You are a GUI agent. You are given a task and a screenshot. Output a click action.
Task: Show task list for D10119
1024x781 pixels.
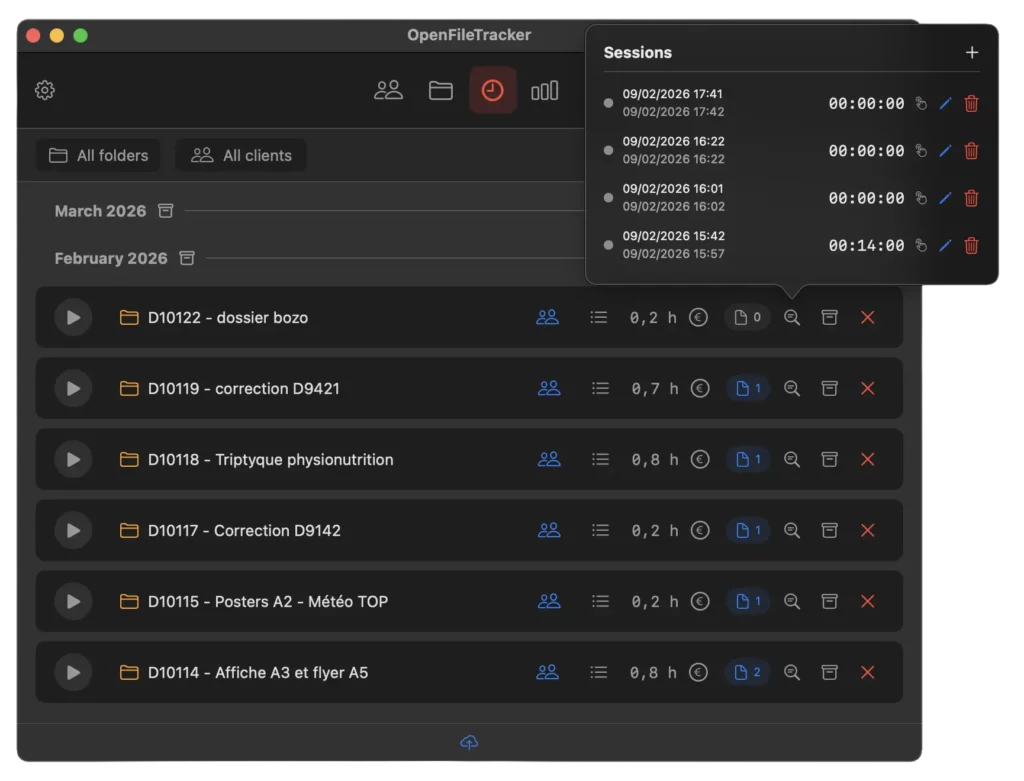click(x=600, y=389)
